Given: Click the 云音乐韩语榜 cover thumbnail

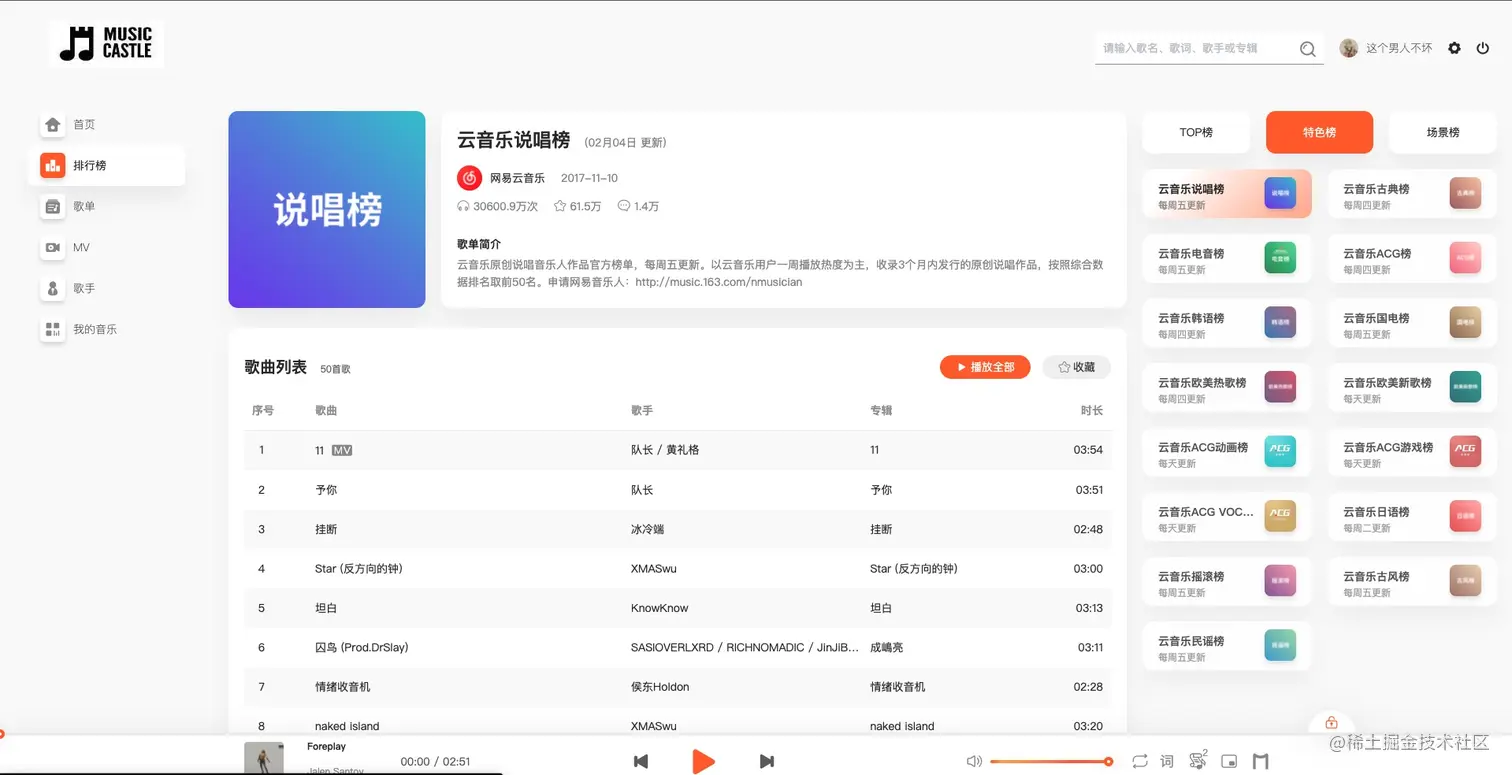Looking at the screenshot, I should (x=1280, y=323).
